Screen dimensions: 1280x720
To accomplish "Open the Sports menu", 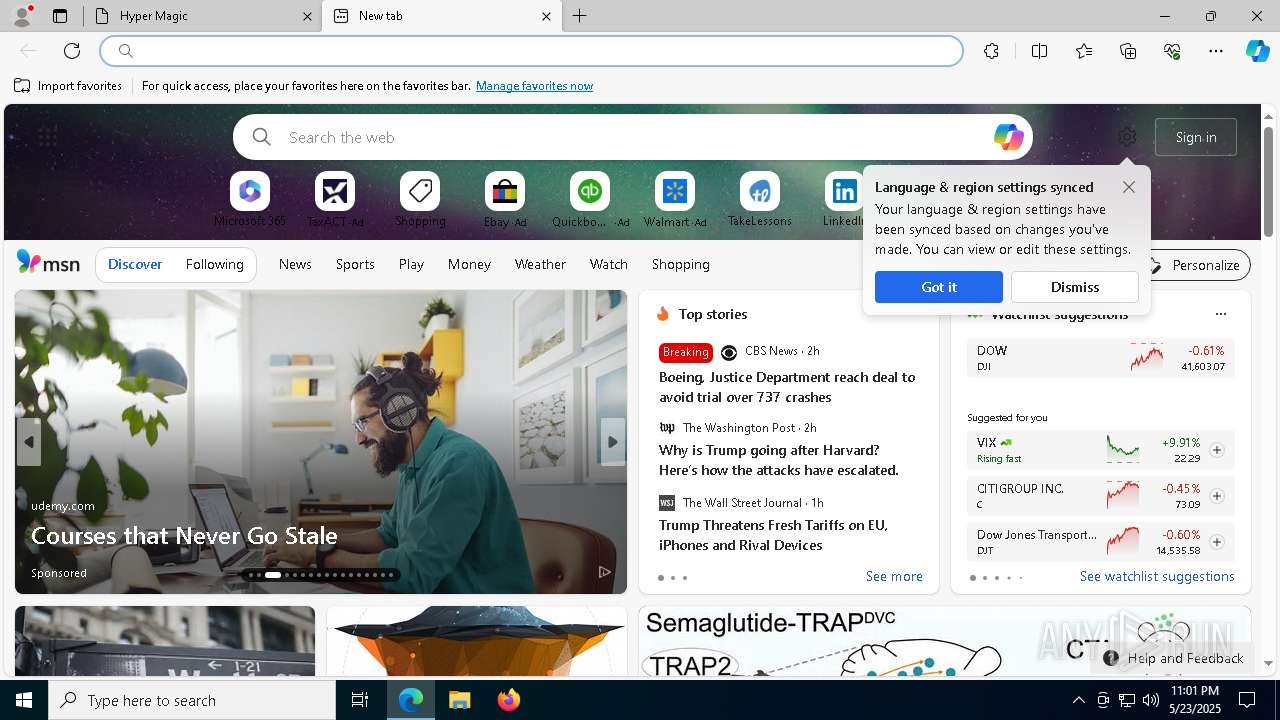I will (x=355, y=264).
